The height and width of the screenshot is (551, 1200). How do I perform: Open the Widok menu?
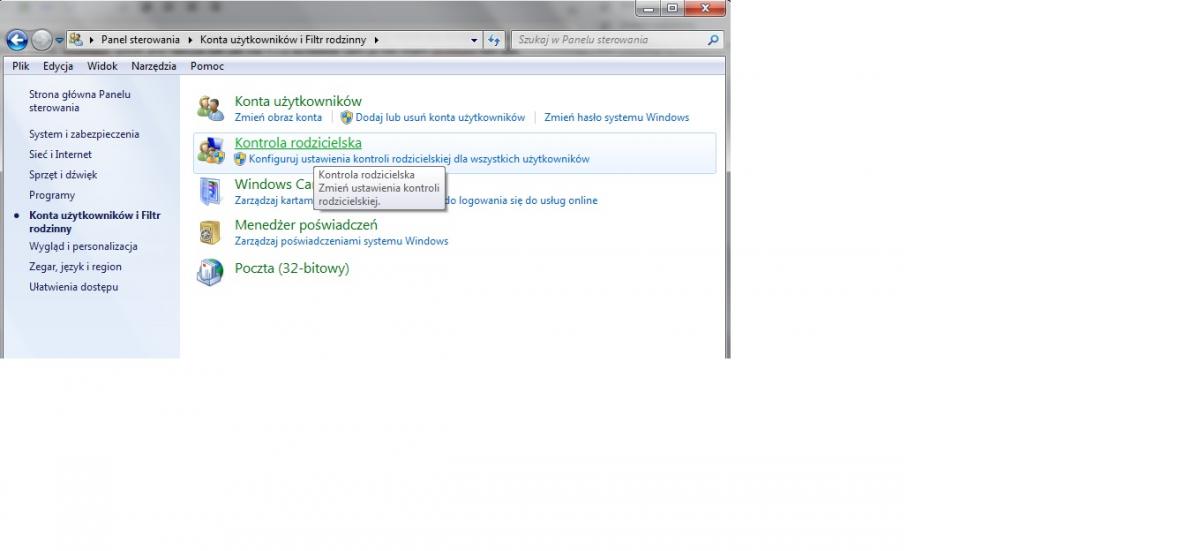click(102, 66)
